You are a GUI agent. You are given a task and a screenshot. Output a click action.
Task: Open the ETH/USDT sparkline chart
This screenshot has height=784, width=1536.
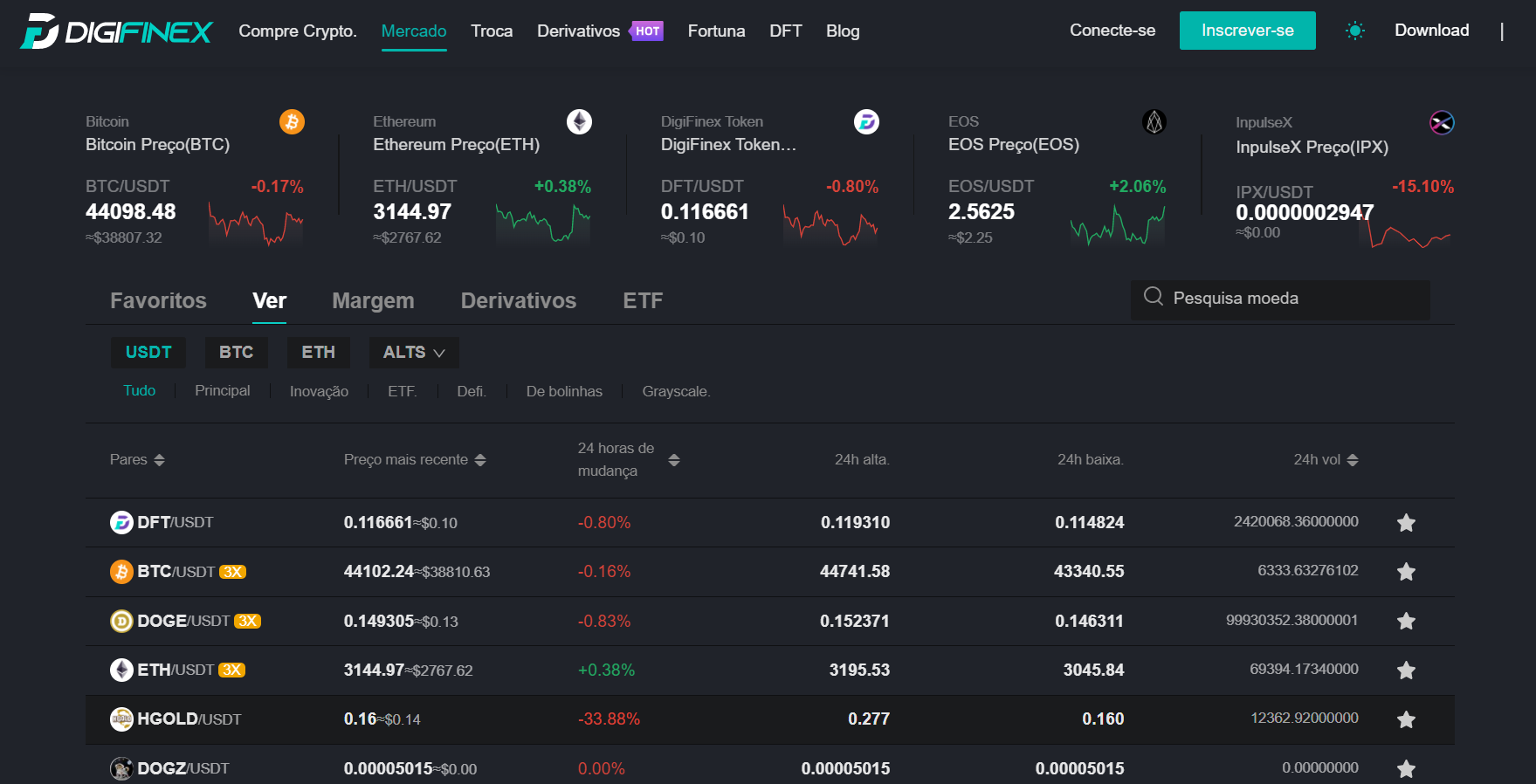tap(543, 224)
